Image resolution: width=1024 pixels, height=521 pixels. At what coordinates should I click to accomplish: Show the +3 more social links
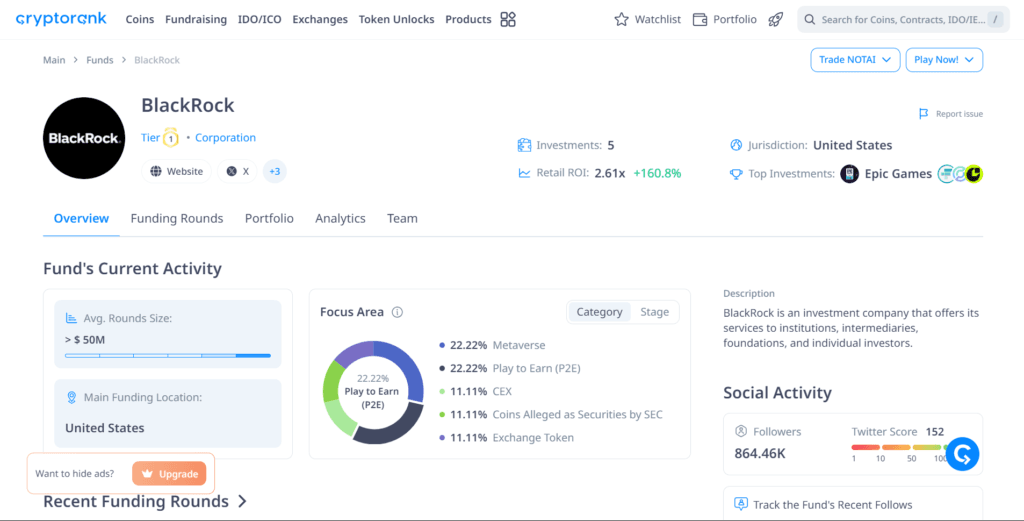274,171
